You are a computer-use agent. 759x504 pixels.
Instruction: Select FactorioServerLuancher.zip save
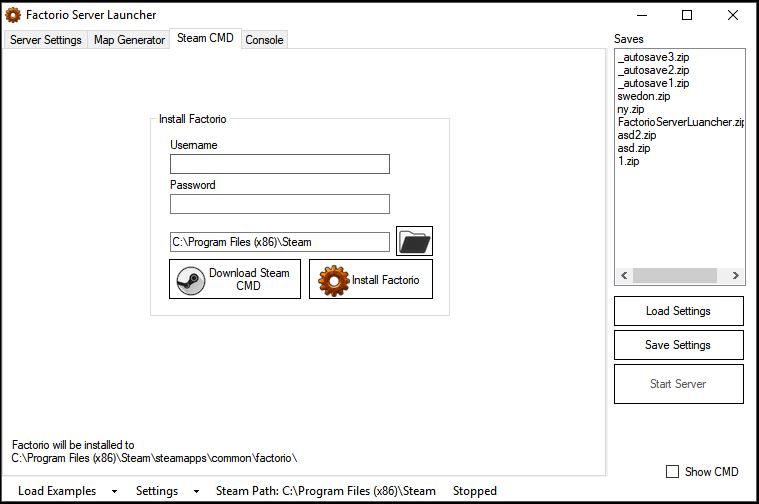pyautogui.click(x=681, y=122)
